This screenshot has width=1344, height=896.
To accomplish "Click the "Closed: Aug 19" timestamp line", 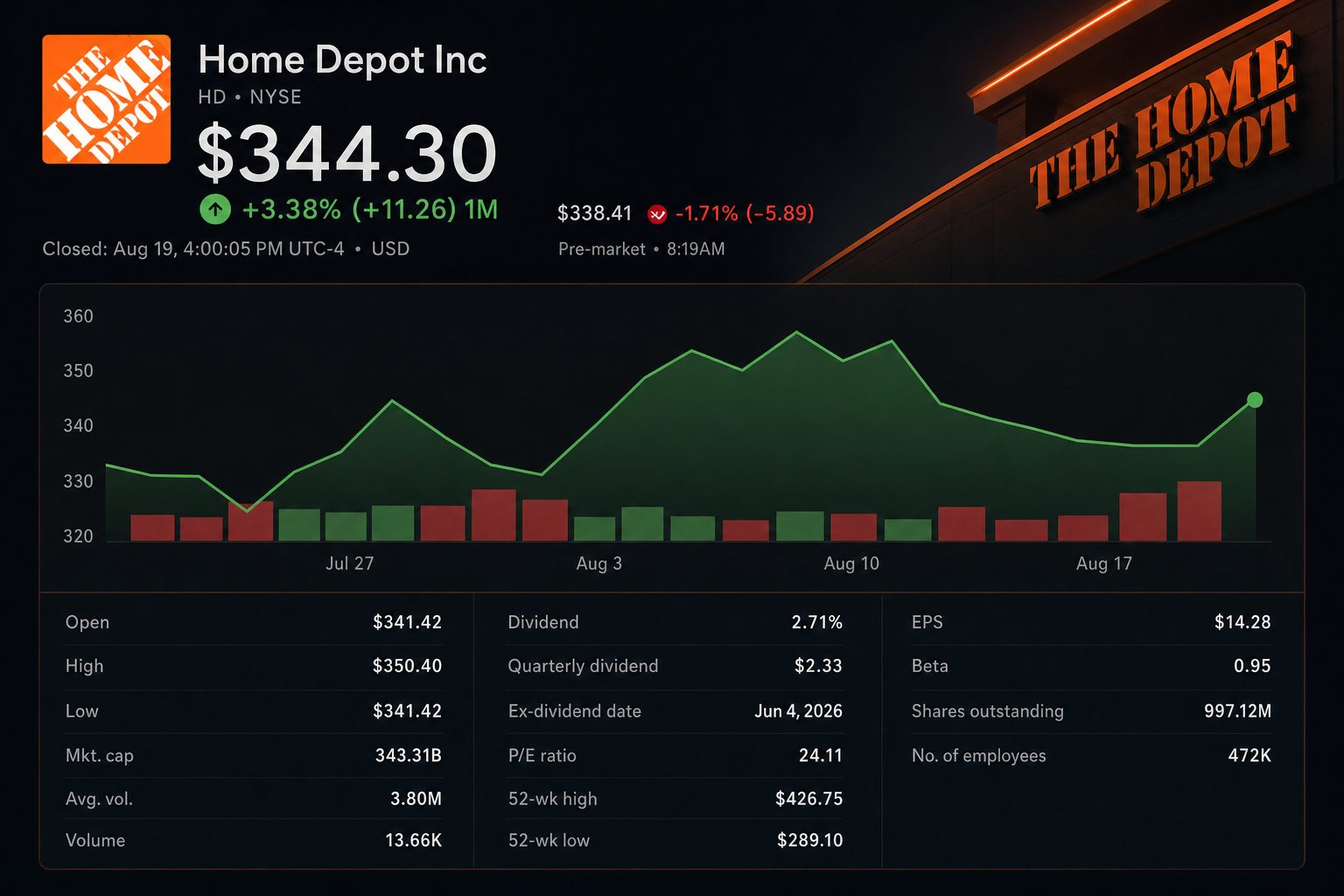I will pos(226,248).
